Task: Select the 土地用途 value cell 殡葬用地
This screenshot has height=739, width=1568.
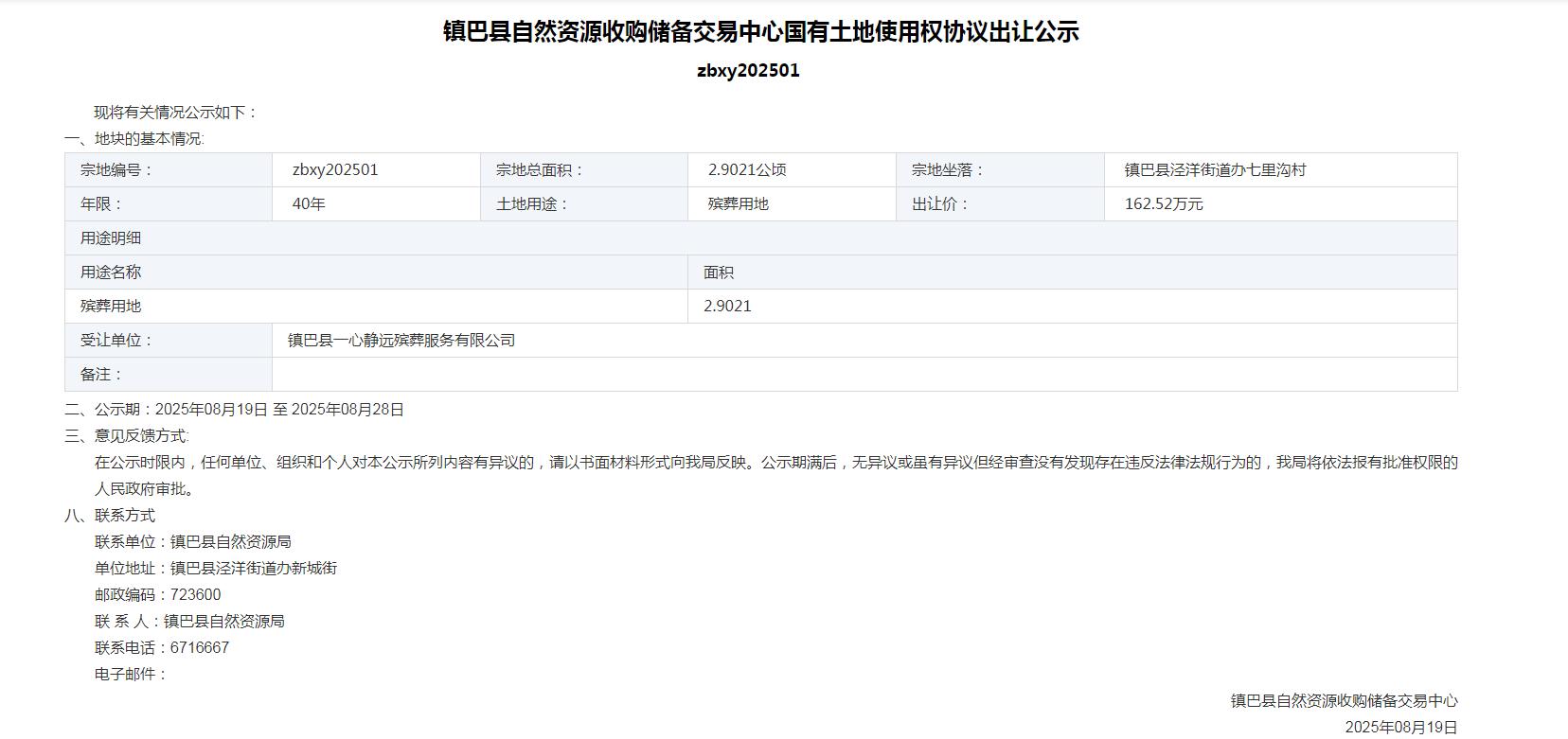Action: pos(739,204)
